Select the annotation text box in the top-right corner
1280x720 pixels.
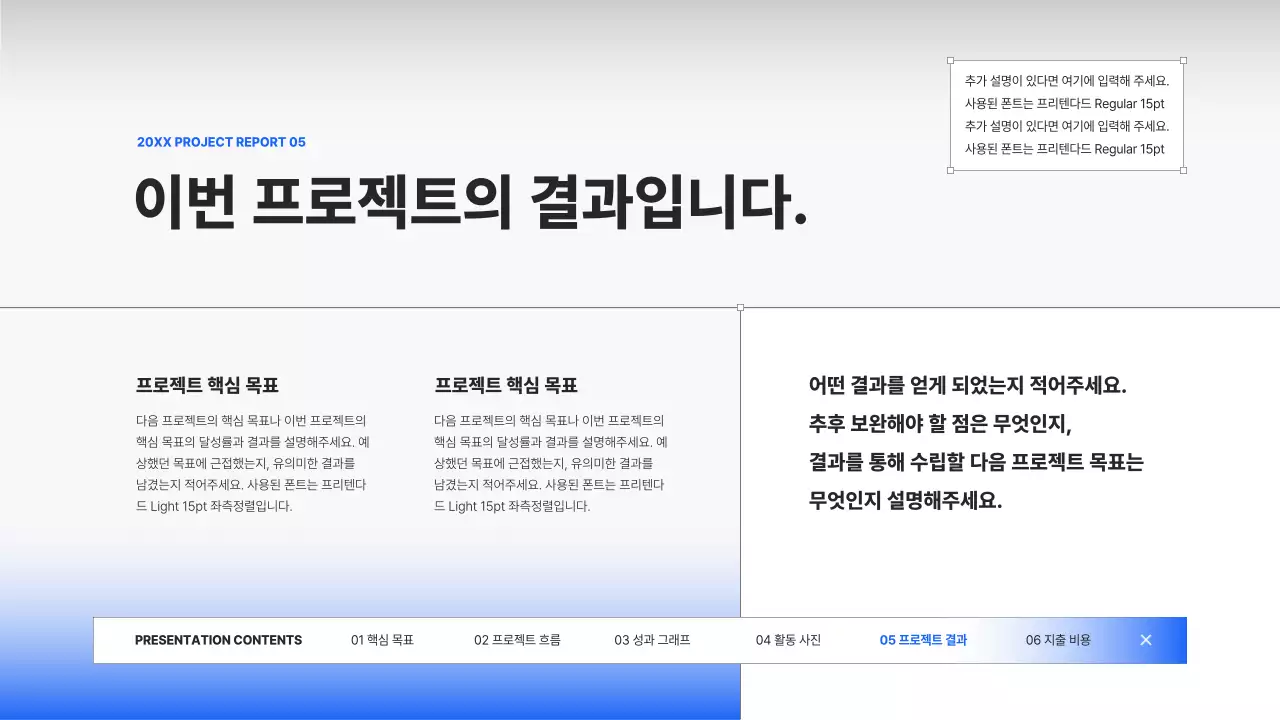pyautogui.click(x=1066, y=115)
